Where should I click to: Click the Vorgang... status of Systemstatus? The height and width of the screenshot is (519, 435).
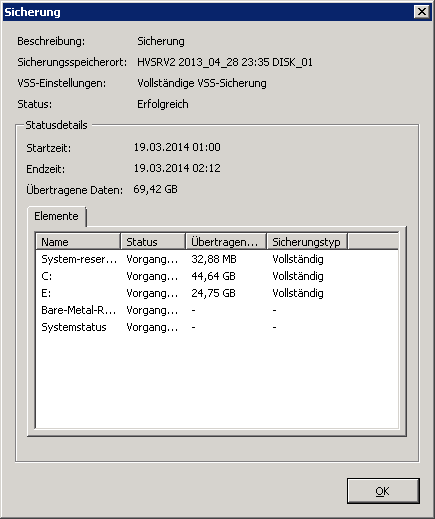point(152,327)
